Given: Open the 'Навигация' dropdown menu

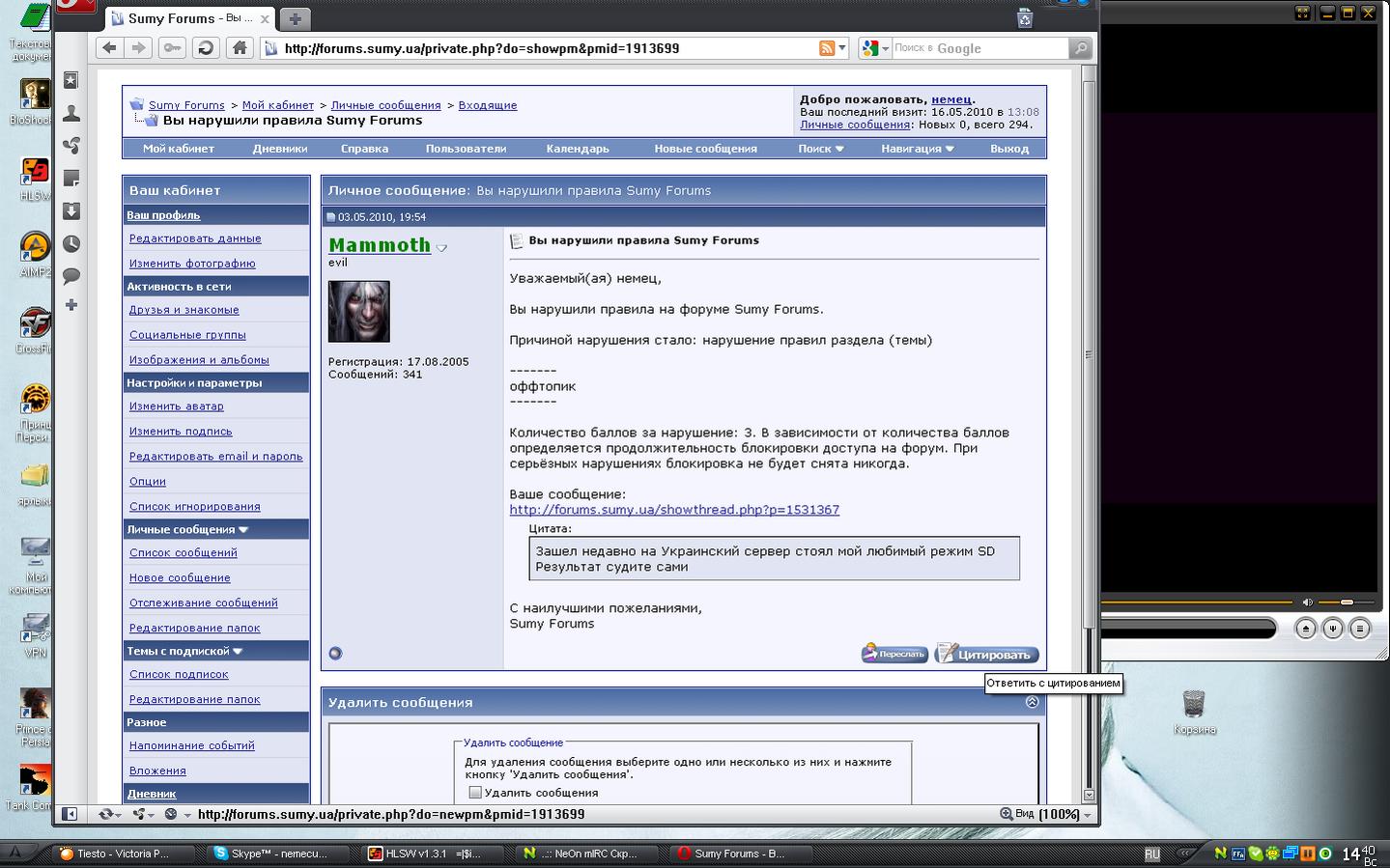Looking at the screenshot, I should pyautogui.click(x=917, y=149).
